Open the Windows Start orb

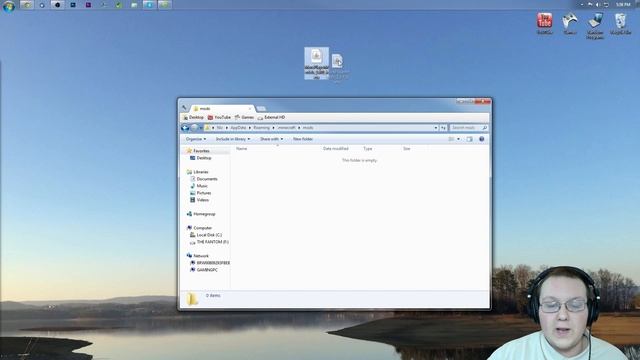pos(9,6)
